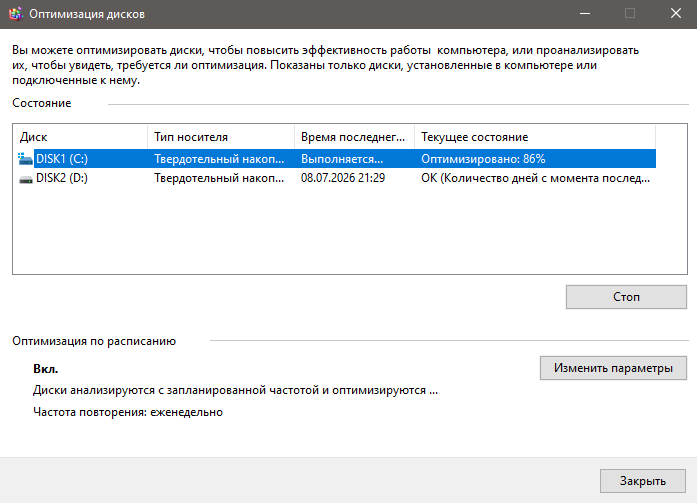Screen dimensions: 697x503
Task: Click the Disk Optimization app icon in title bar
Action: [16, 14]
